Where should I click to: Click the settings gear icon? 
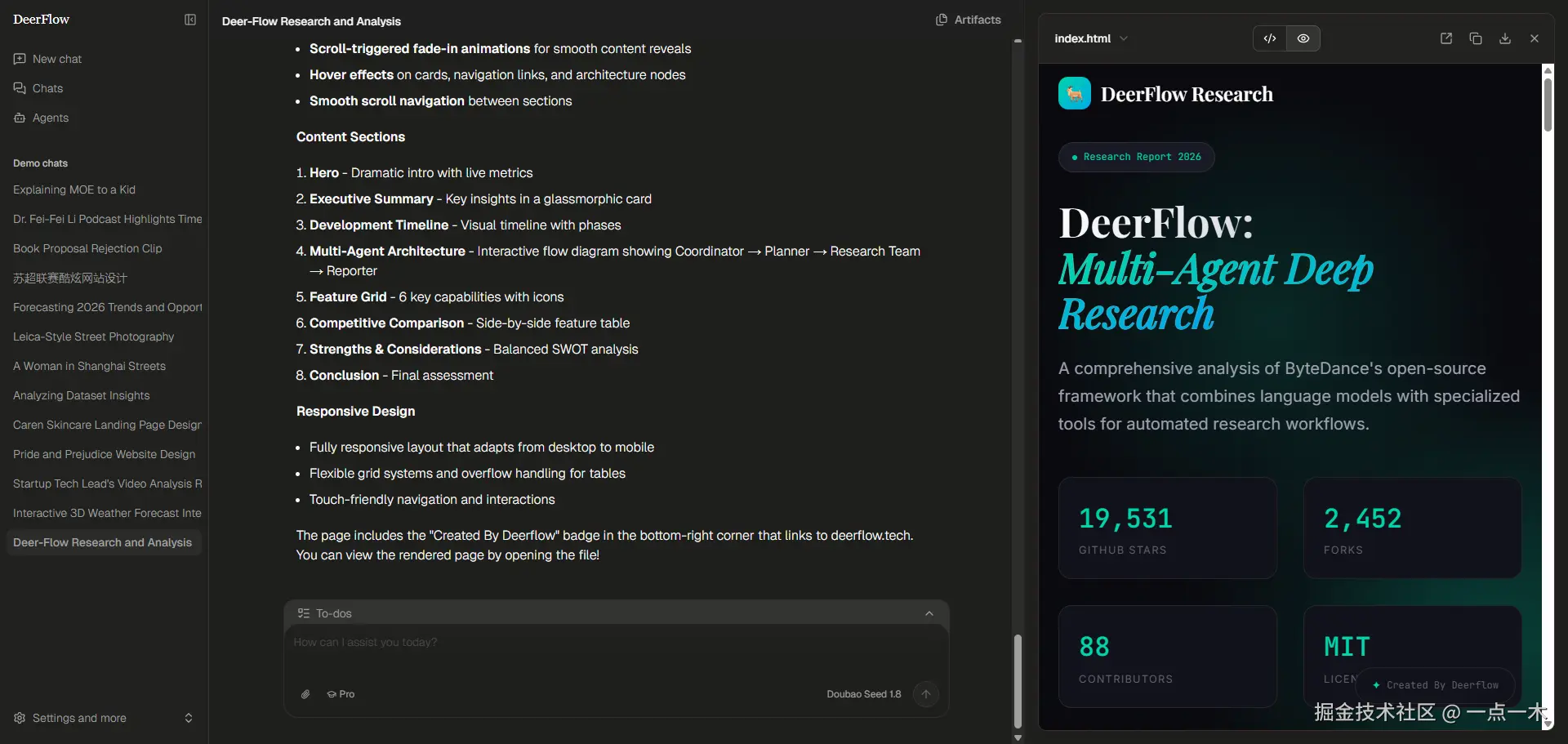point(20,718)
